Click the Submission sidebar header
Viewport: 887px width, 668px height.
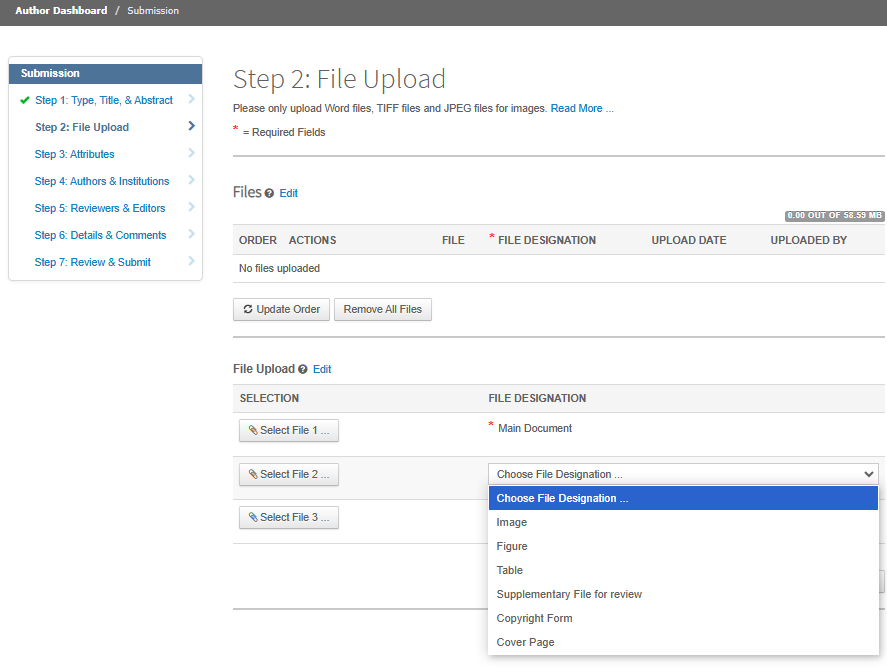pyautogui.click(x=105, y=74)
